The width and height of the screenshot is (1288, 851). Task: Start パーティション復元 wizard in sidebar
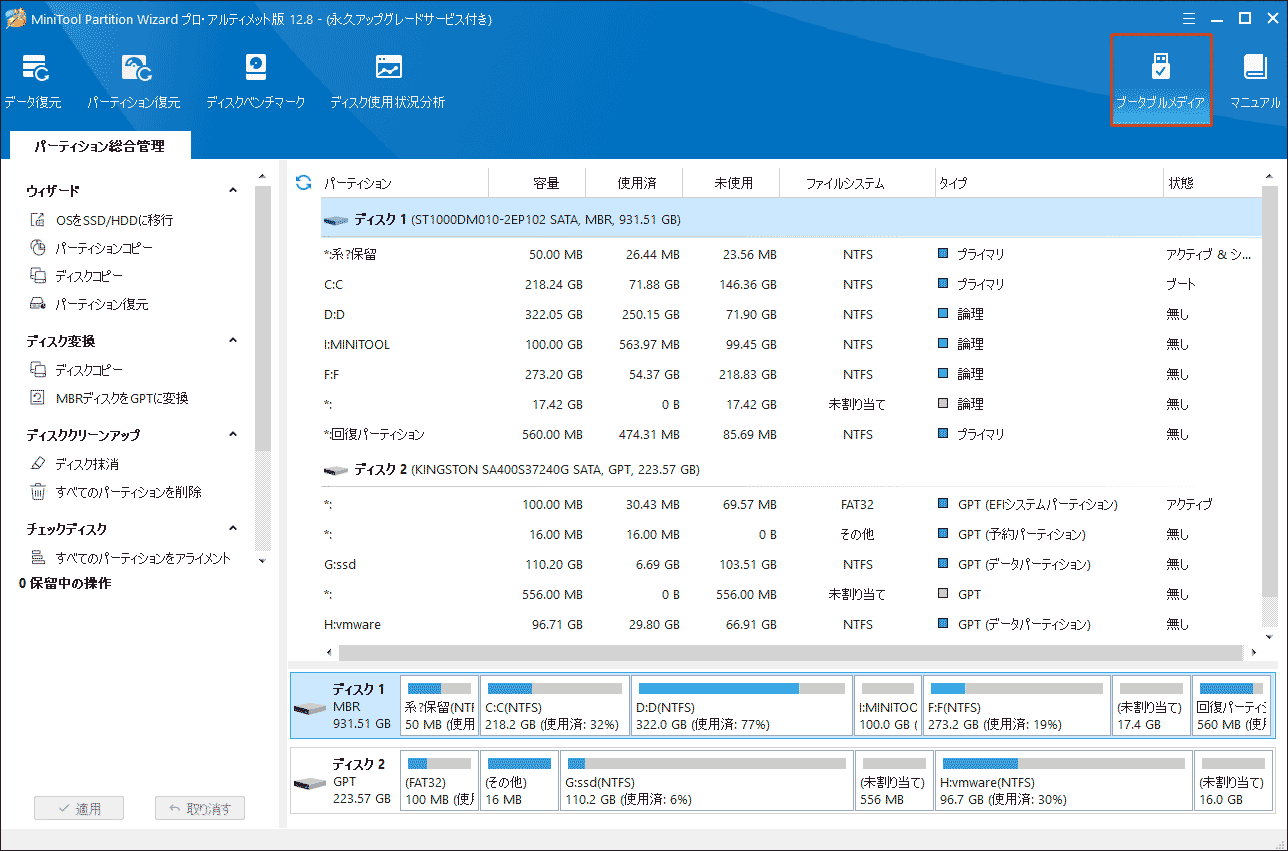click(x=90, y=304)
